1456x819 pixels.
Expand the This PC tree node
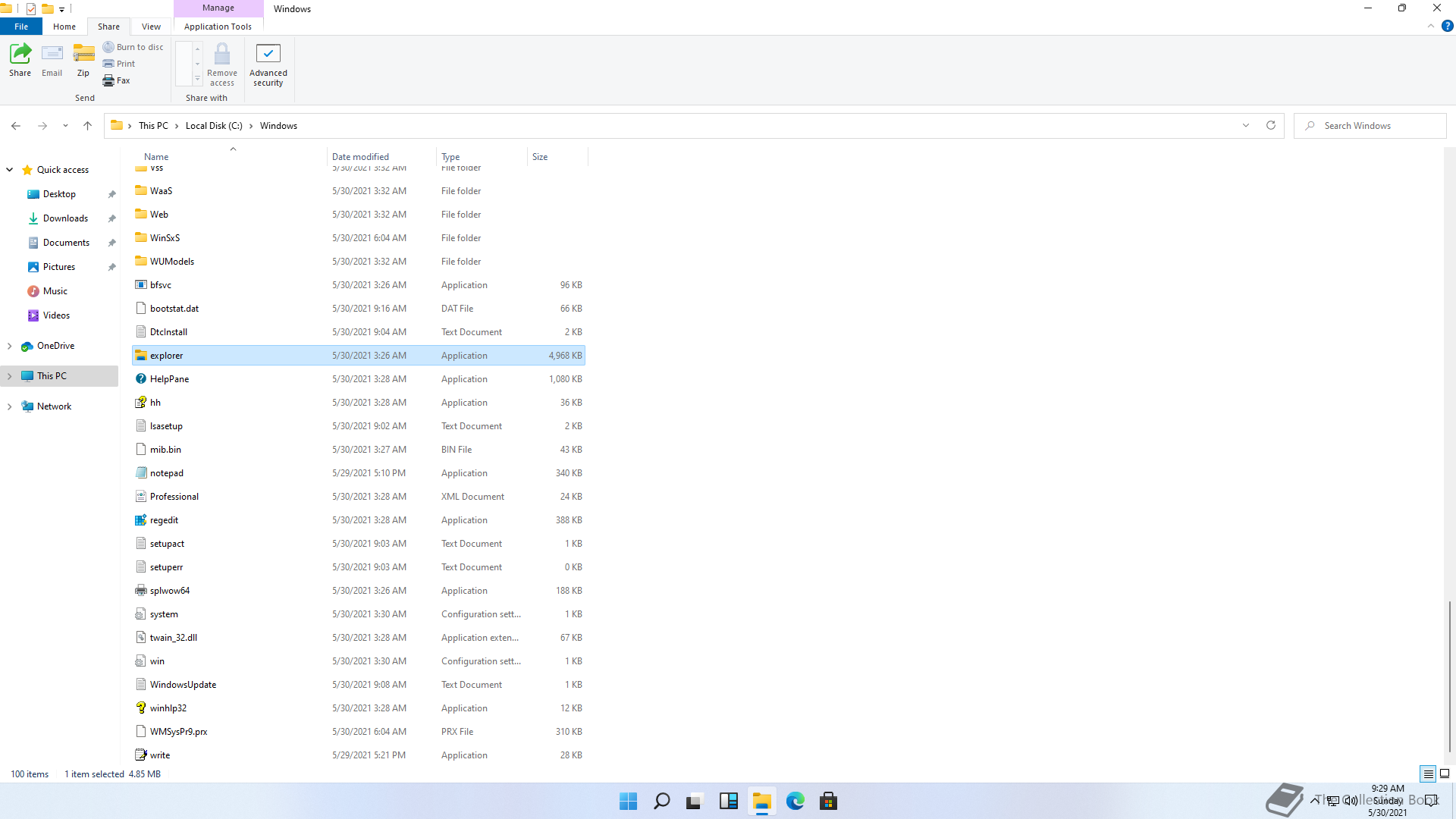click(x=9, y=376)
